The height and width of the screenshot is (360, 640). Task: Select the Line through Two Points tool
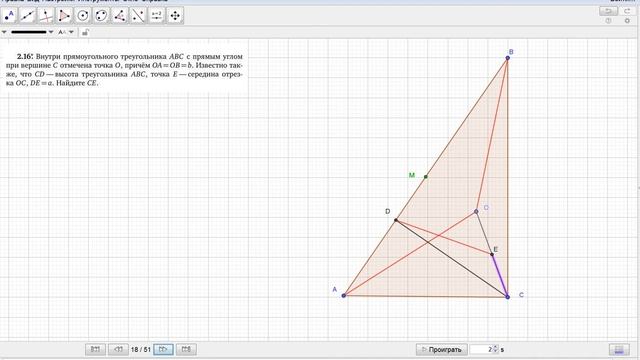tap(27, 16)
